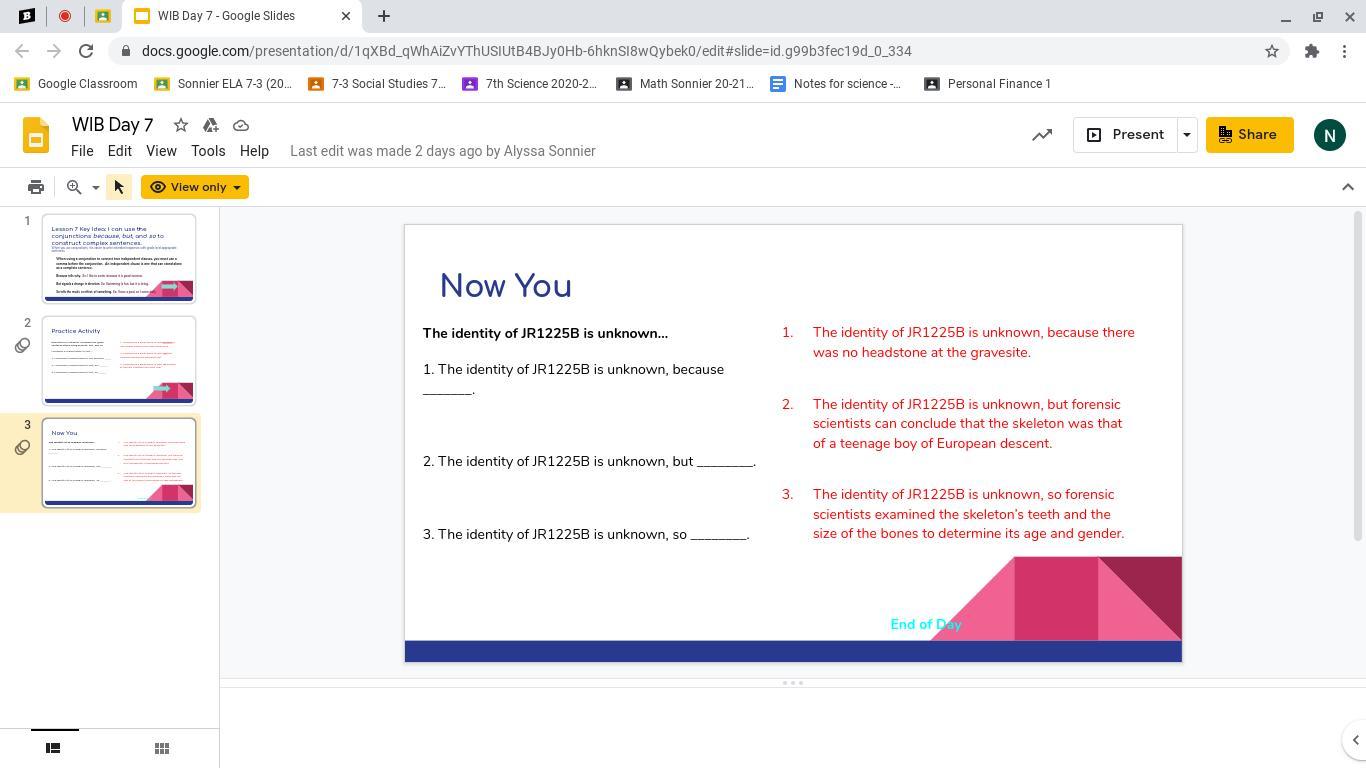
Task: Open last edit version history link
Action: click(x=443, y=151)
